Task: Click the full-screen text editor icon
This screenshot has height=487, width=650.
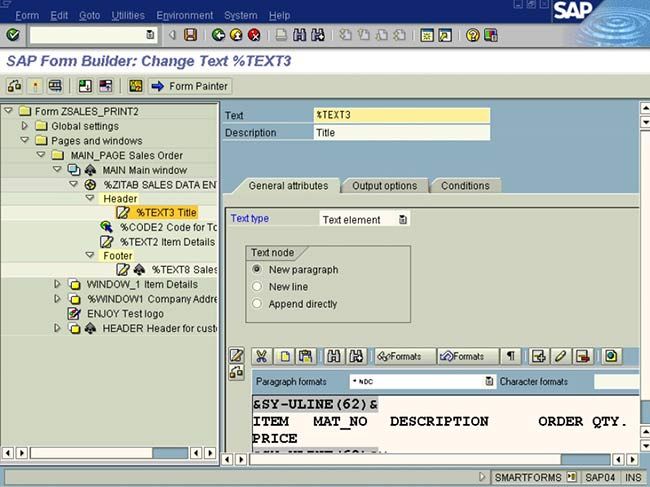Action: pos(237,355)
